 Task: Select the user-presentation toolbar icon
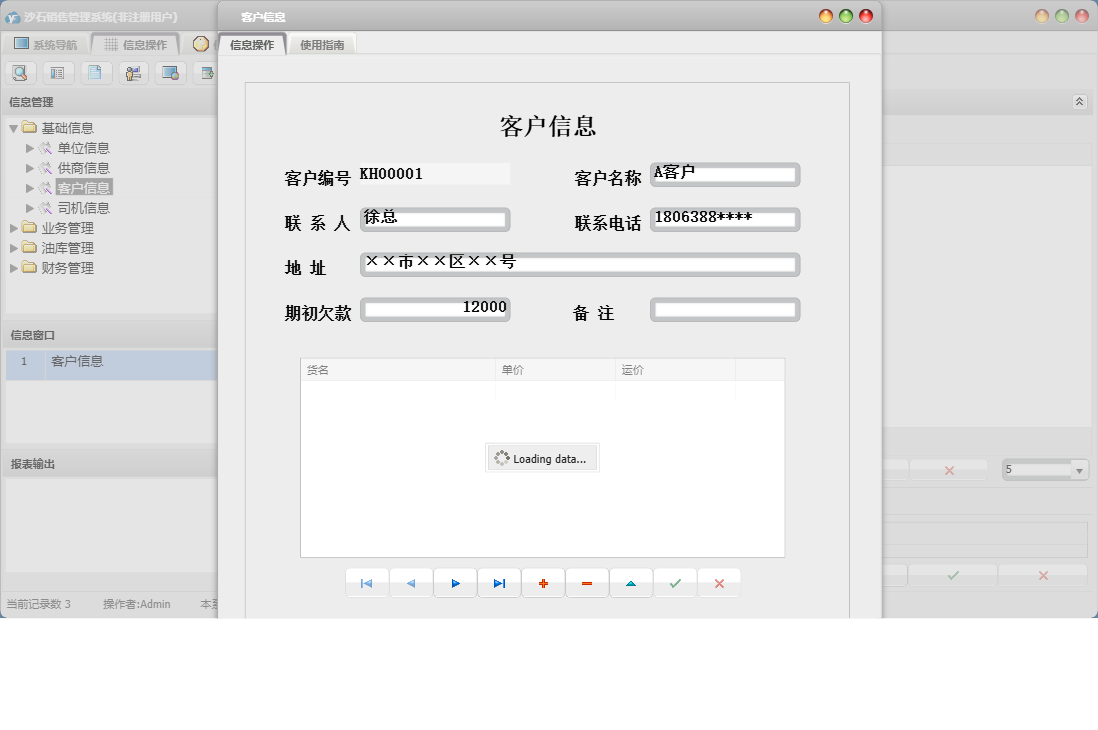pyautogui.click(x=133, y=72)
